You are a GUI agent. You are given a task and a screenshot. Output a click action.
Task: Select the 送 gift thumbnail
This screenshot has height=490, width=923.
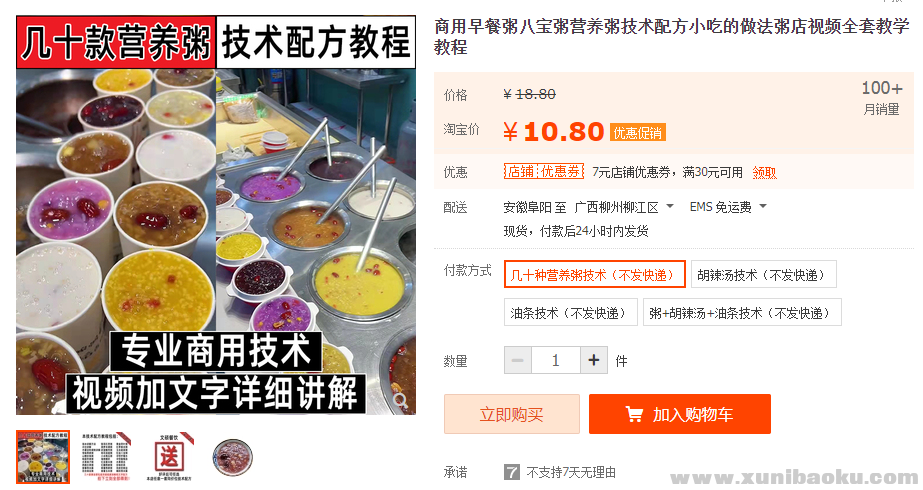coord(169,457)
